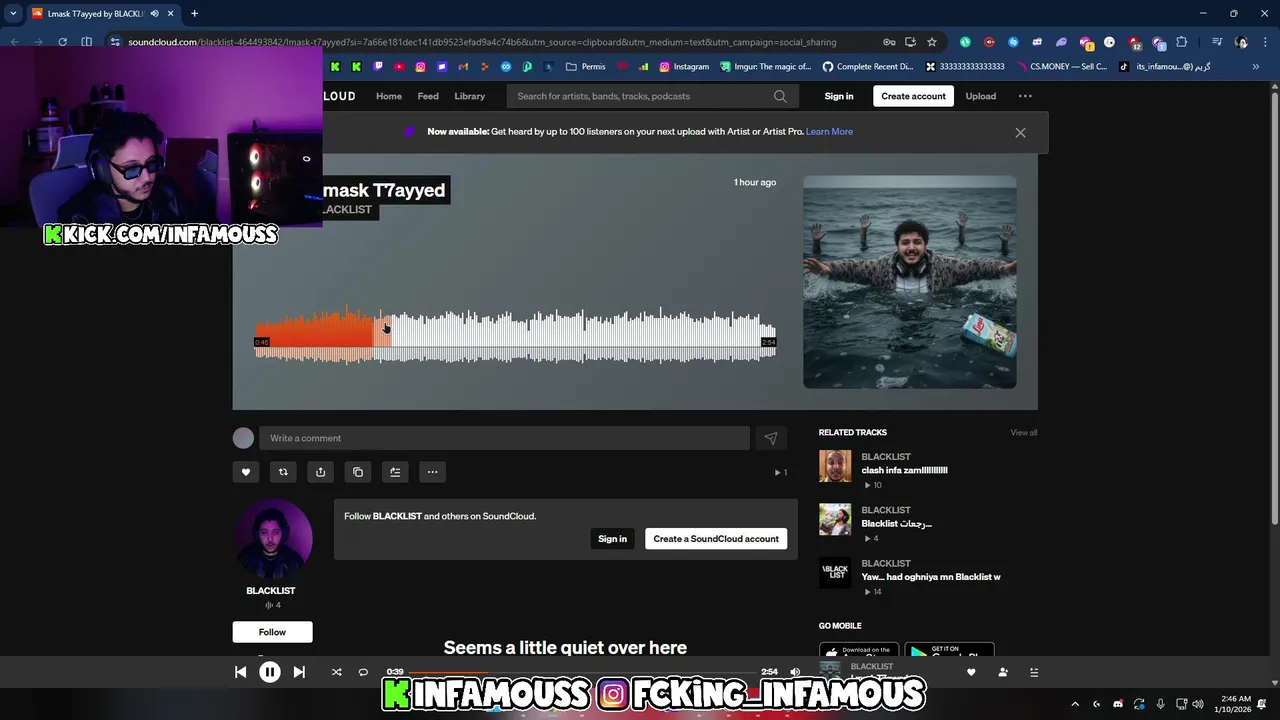The height and width of the screenshot is (720, 1280).
Task: Open the taskbar volume speaker icon
Action: tap(1198, 704)
